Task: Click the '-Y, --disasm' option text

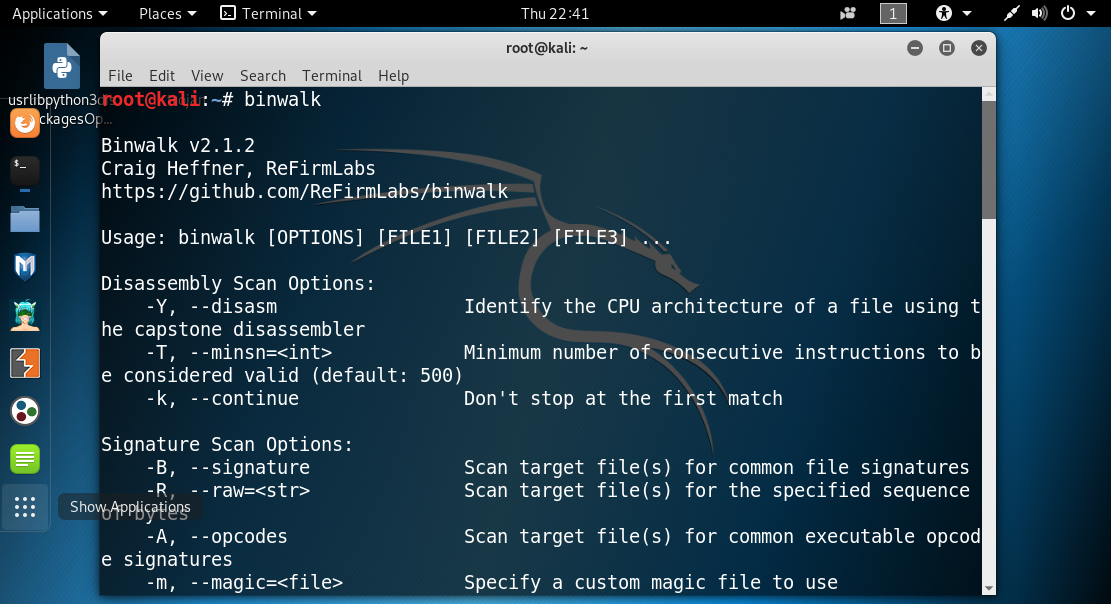Action: (211, 306)
